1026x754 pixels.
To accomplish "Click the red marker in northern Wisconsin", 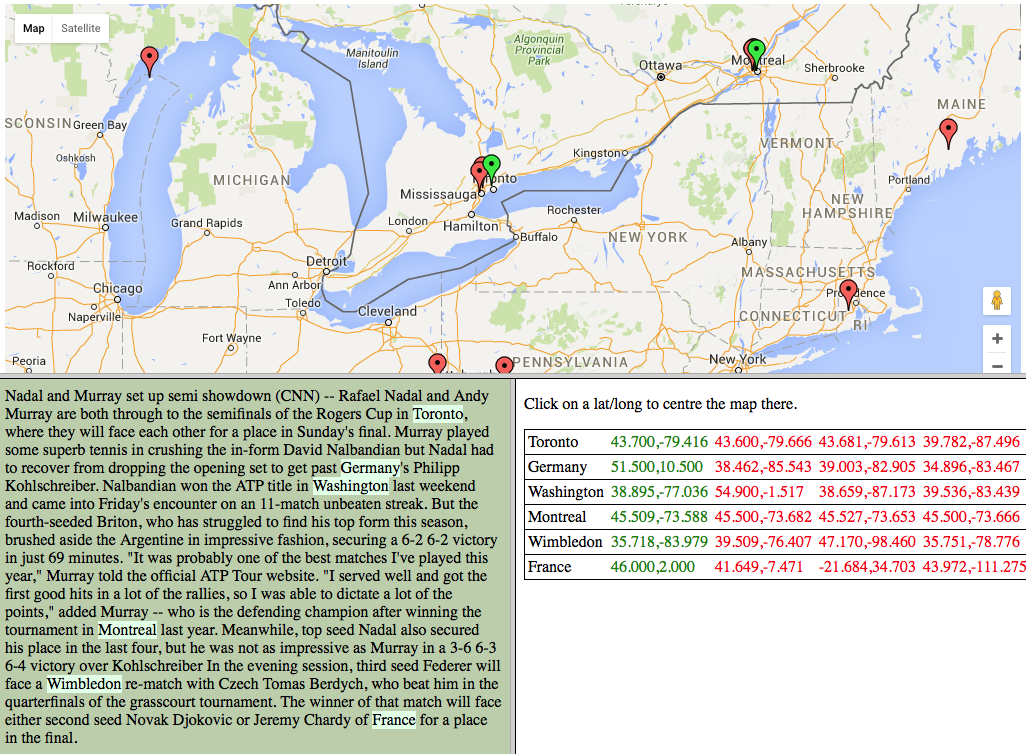I will pos(150,62).
